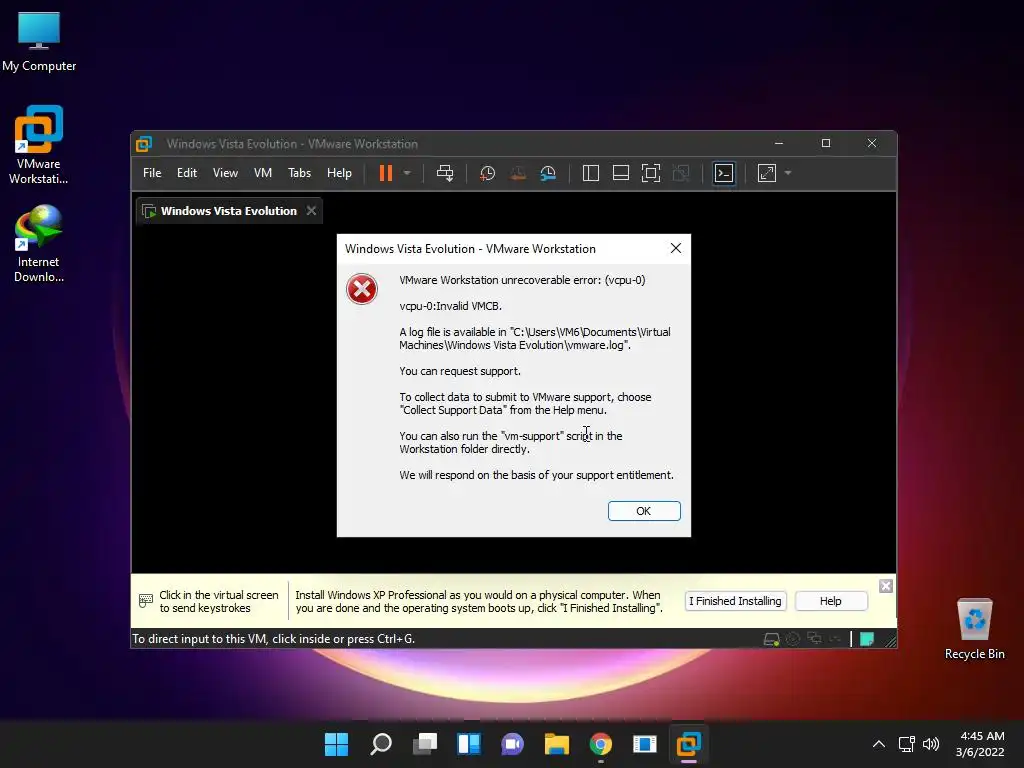Minimize the VMware Workstation window

[778, 143]
